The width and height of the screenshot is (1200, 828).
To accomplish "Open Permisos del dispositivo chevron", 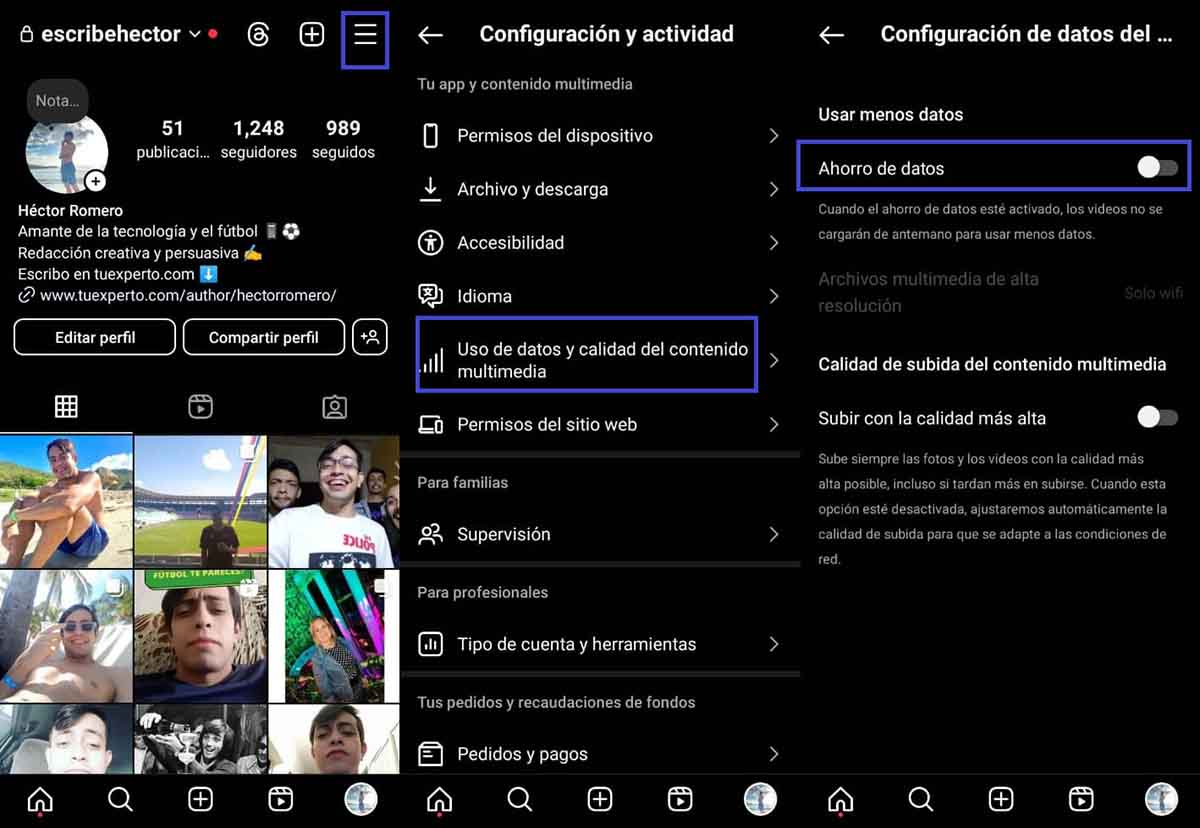I will pos(774,136).
